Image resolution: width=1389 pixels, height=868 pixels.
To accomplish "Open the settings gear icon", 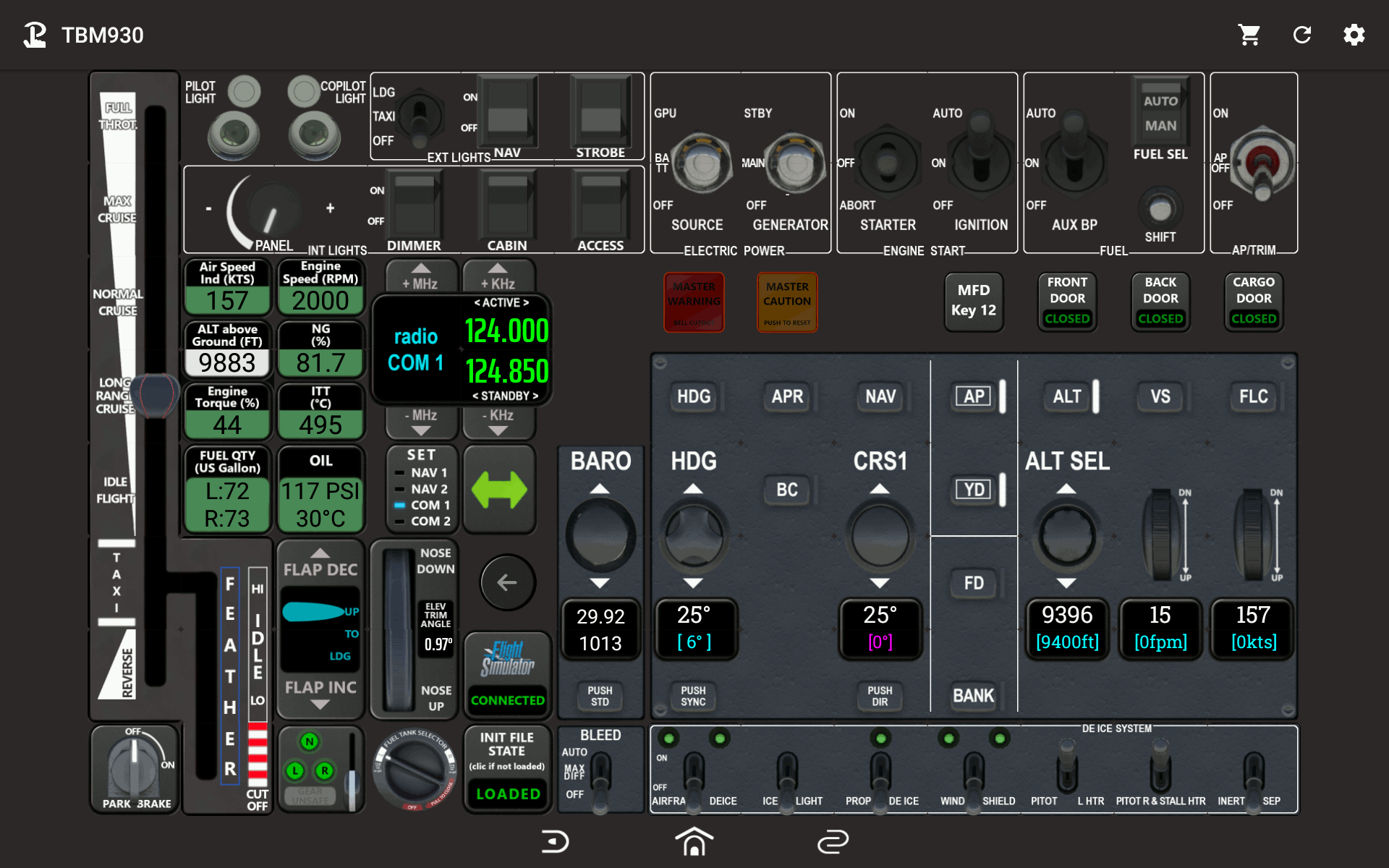I will [1354, 35].
